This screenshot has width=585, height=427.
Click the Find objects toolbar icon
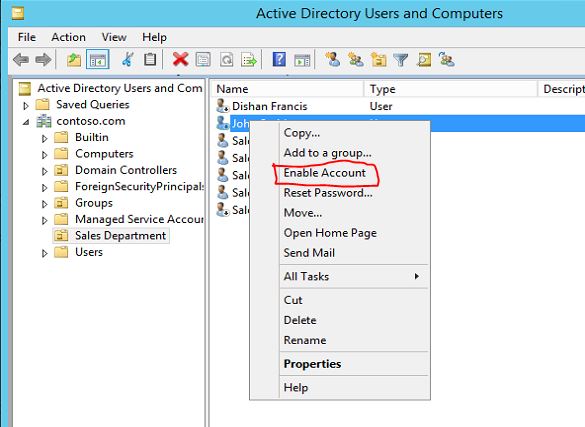tap(424, 59)
